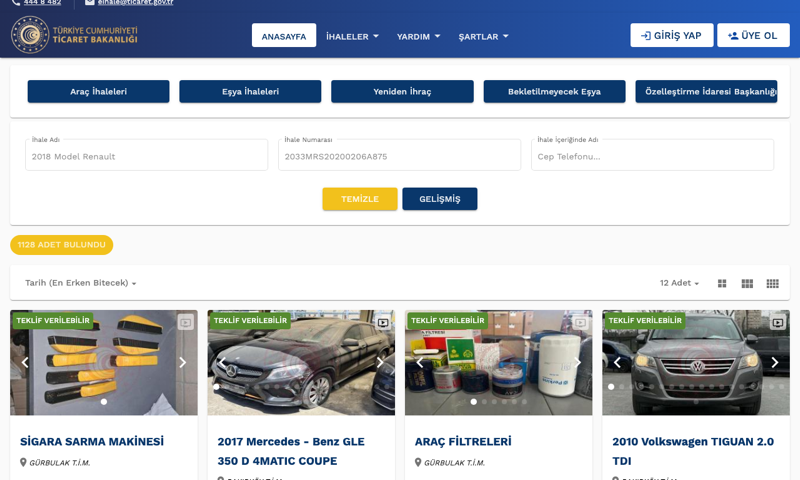Open 2010 Volkswagen TIGUAN 2.0 TDI listing

[693, 451]
